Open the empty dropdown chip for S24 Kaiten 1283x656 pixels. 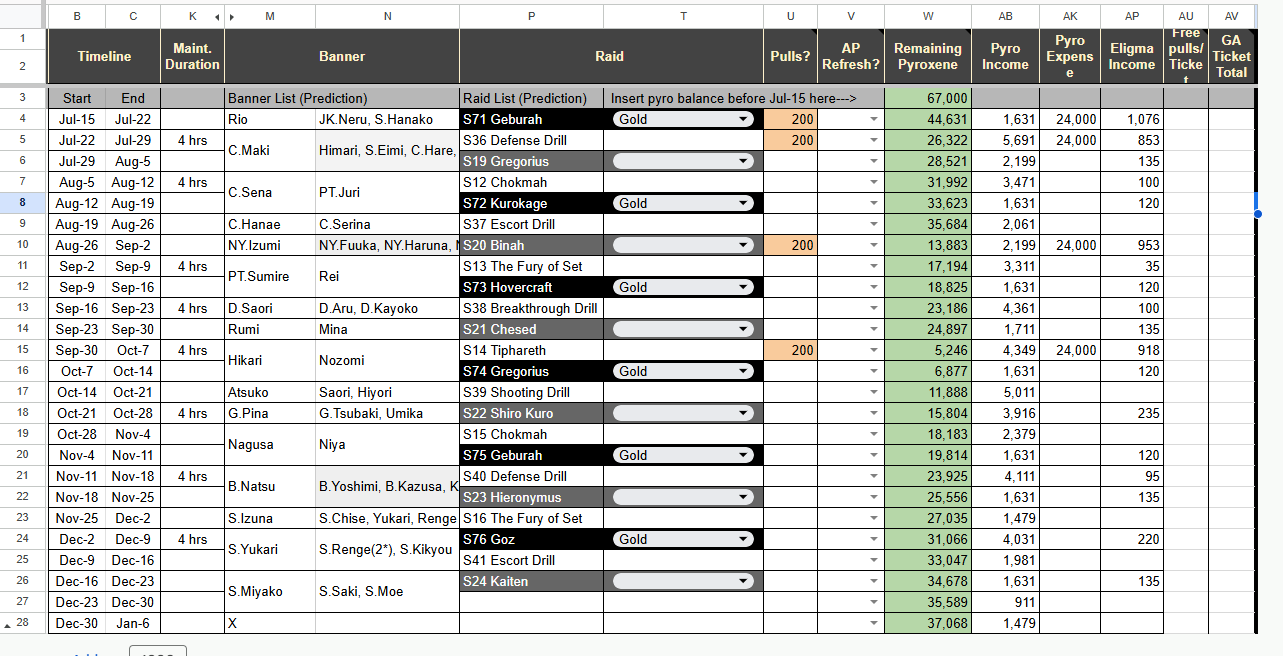click(683, 581)
